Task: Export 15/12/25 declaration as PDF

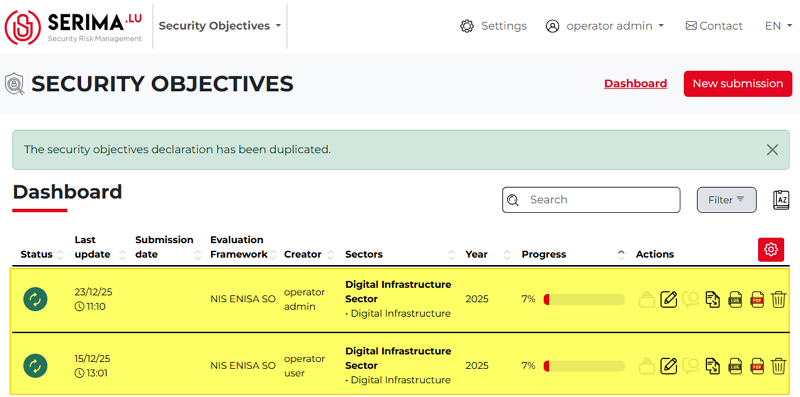Action: [x=757, y=366]
